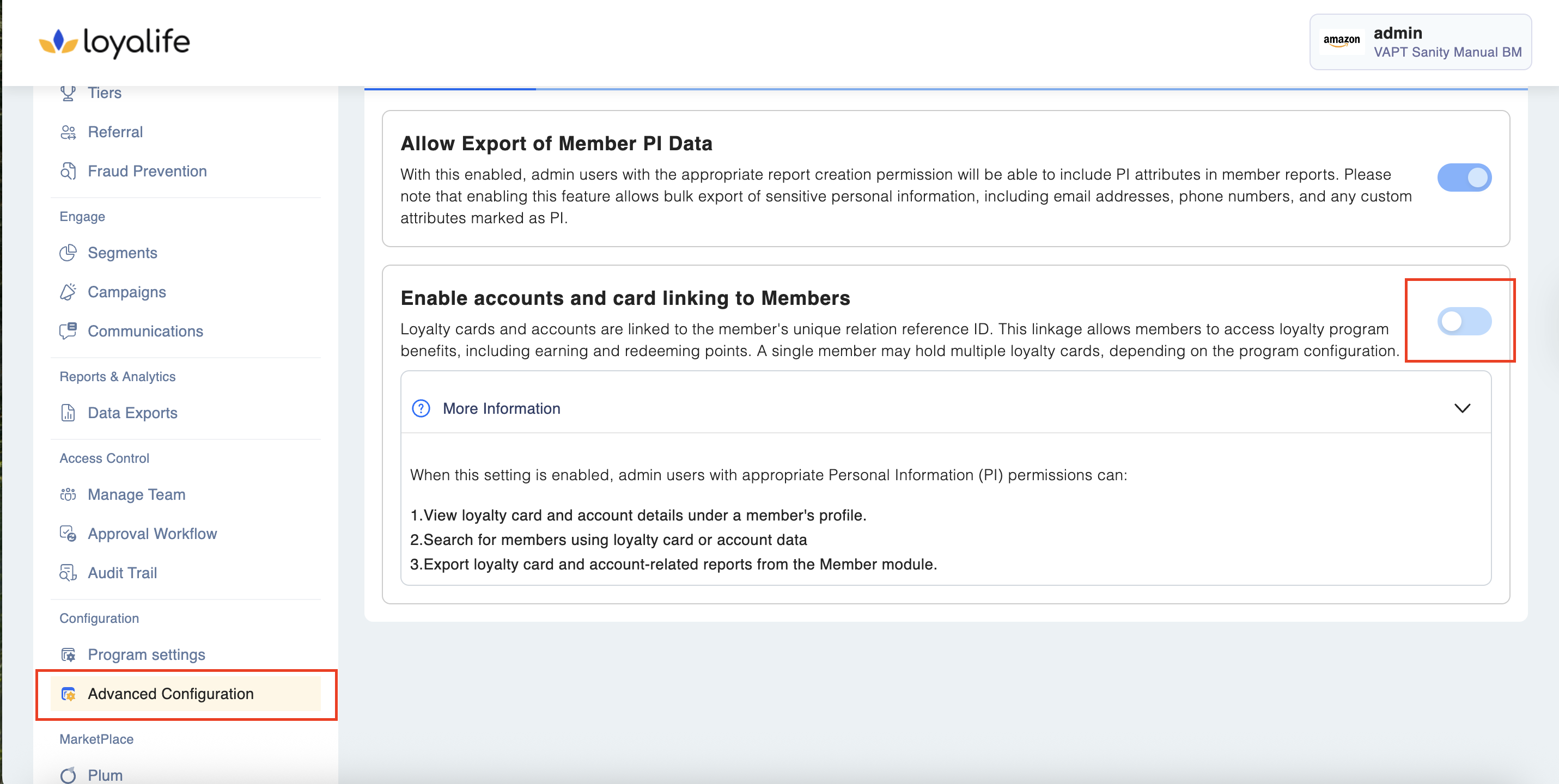Viewport: 1559px width, 784px height.
Task: Click the Referral people icon
Action: pyautogui.click(x=68, y=132)
